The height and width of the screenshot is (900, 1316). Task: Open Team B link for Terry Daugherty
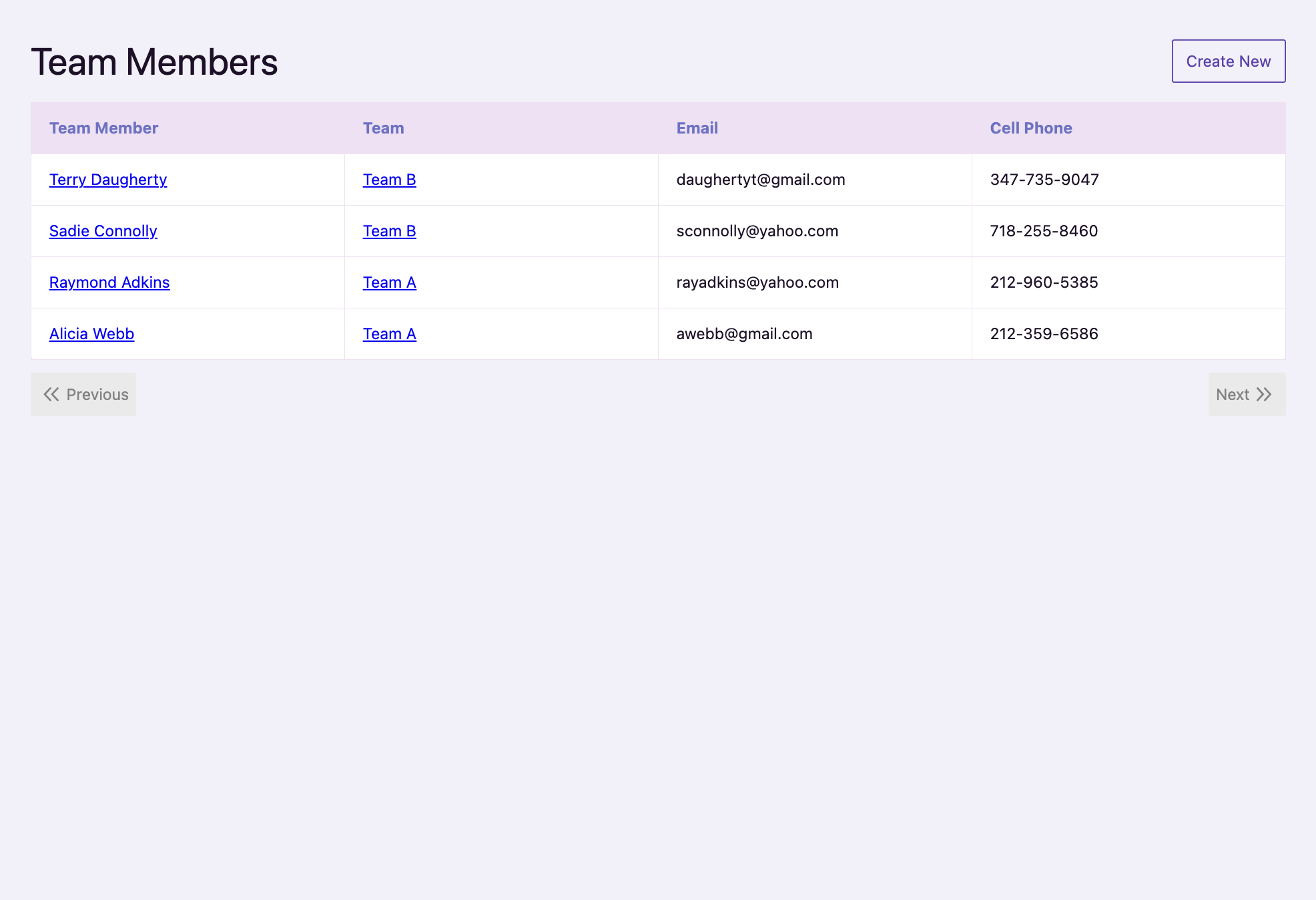pyautogui.click(x=389, y=180)
